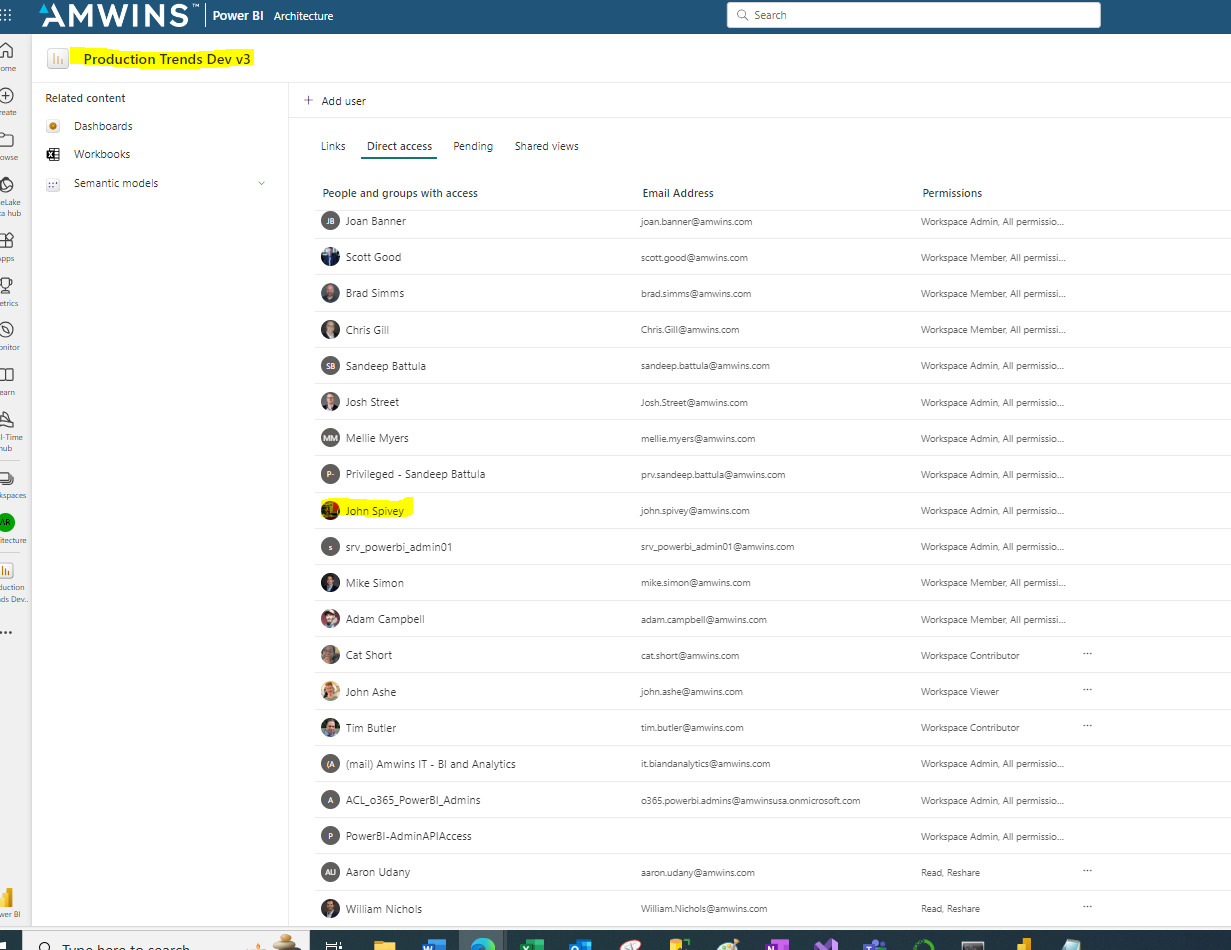Open the app launcher waffle icon
This screenshot has width=1231, height=950.
point(6,16)
